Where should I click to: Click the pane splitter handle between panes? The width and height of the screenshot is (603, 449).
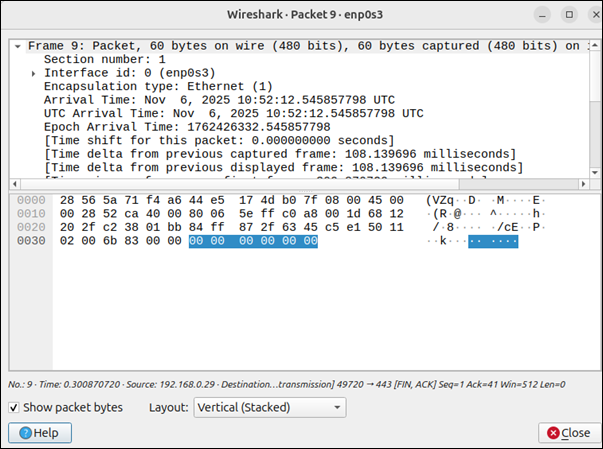point(305,191)
